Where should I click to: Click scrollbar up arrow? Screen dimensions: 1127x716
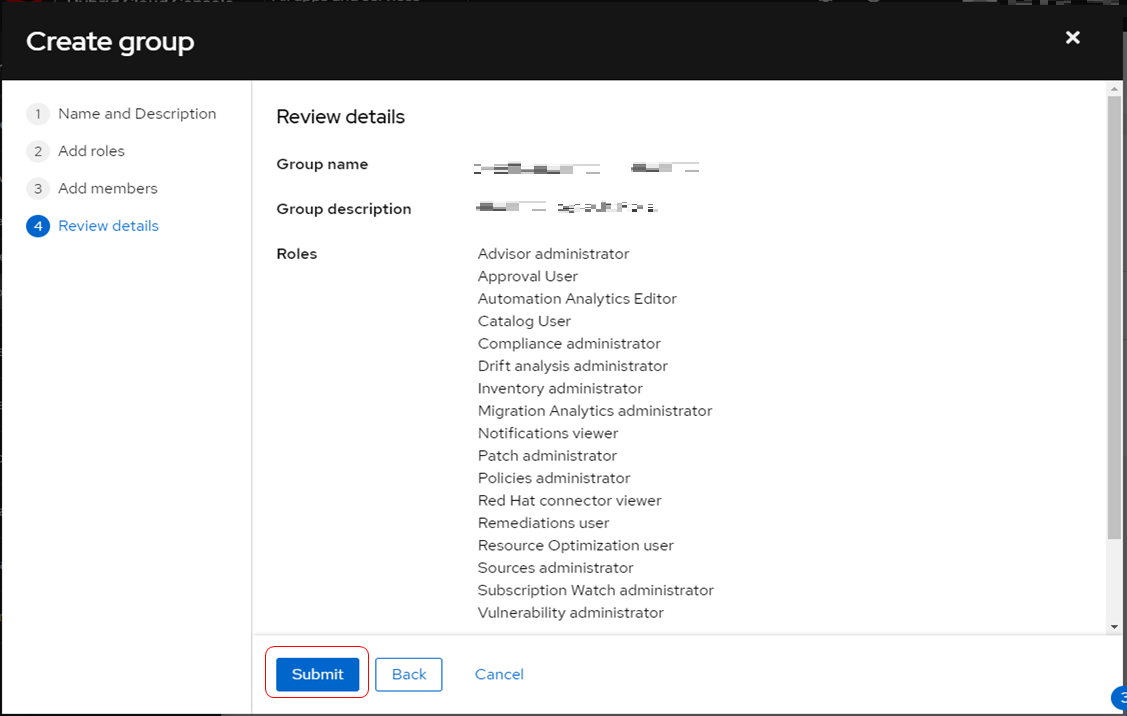(x=1114, y=89)
